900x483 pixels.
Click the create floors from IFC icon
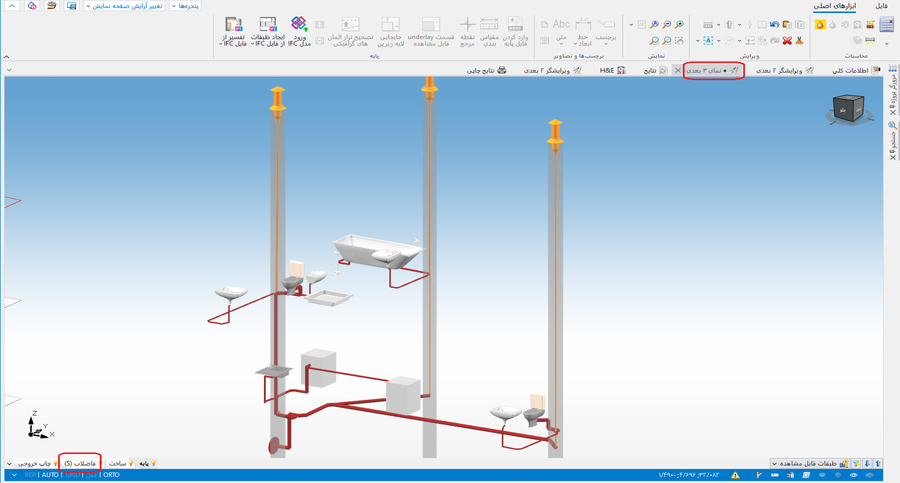pyautogui.click(x=267, y=24)
